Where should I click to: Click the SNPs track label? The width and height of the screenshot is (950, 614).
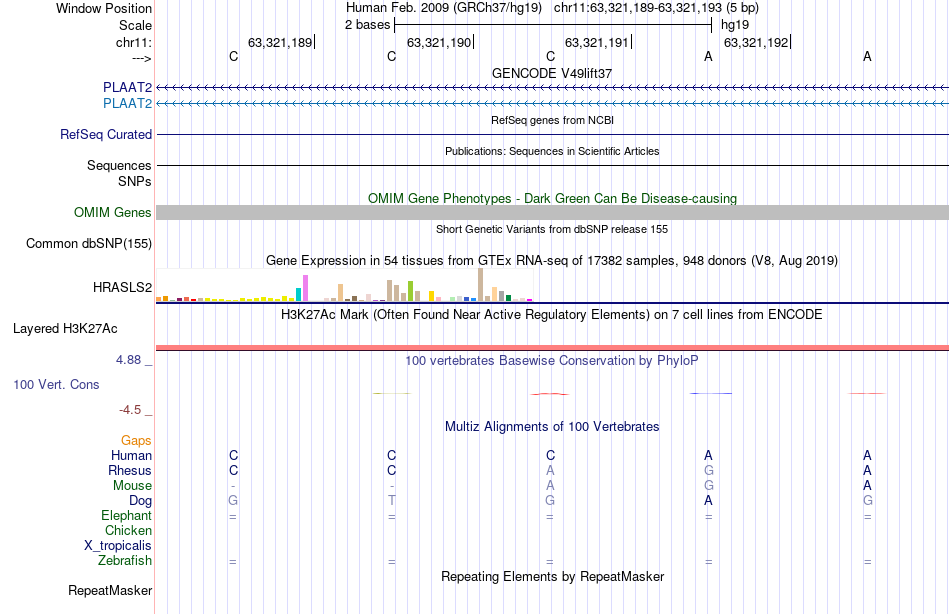click(135, 181)
